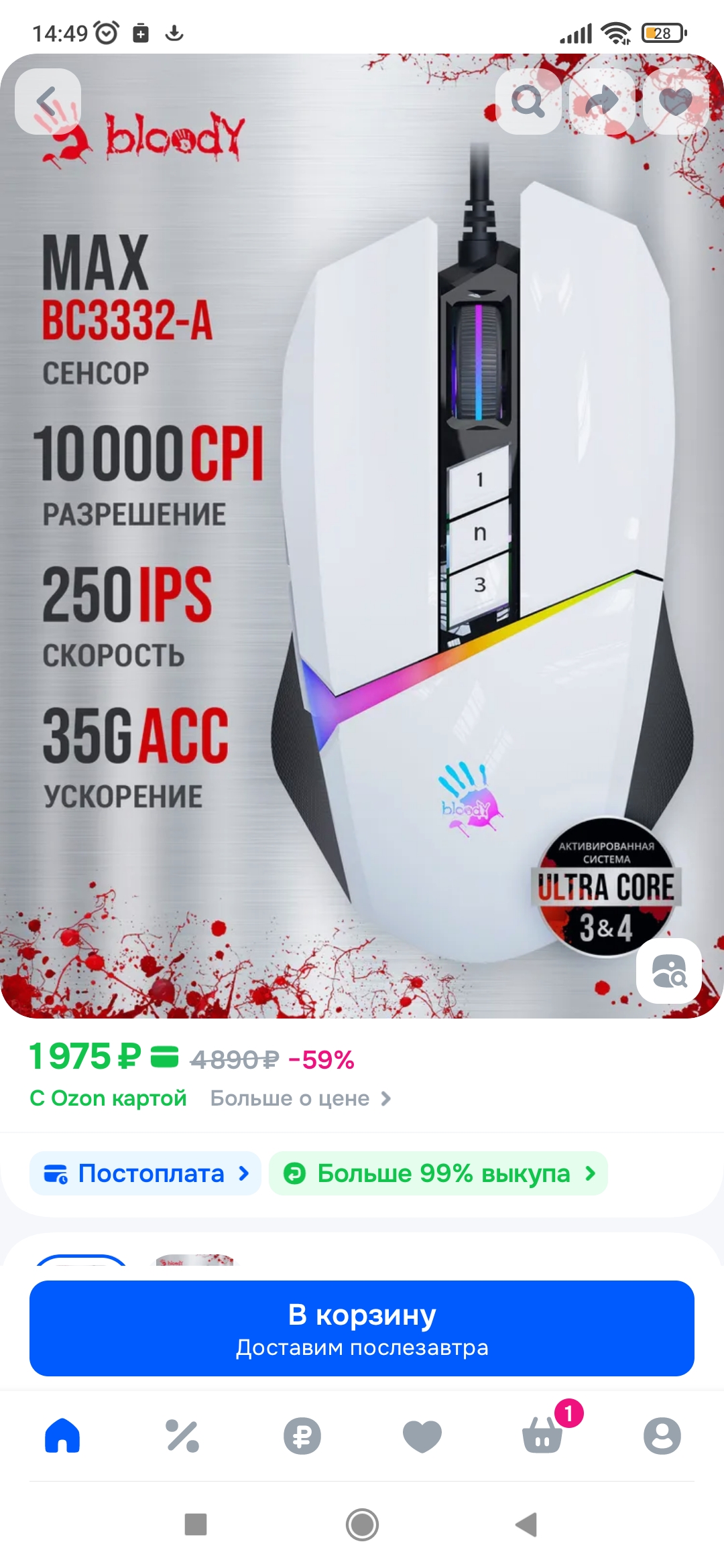Add product with В корзину button
This screenshot has height=1568, width=724.
tap(362, 1329)
